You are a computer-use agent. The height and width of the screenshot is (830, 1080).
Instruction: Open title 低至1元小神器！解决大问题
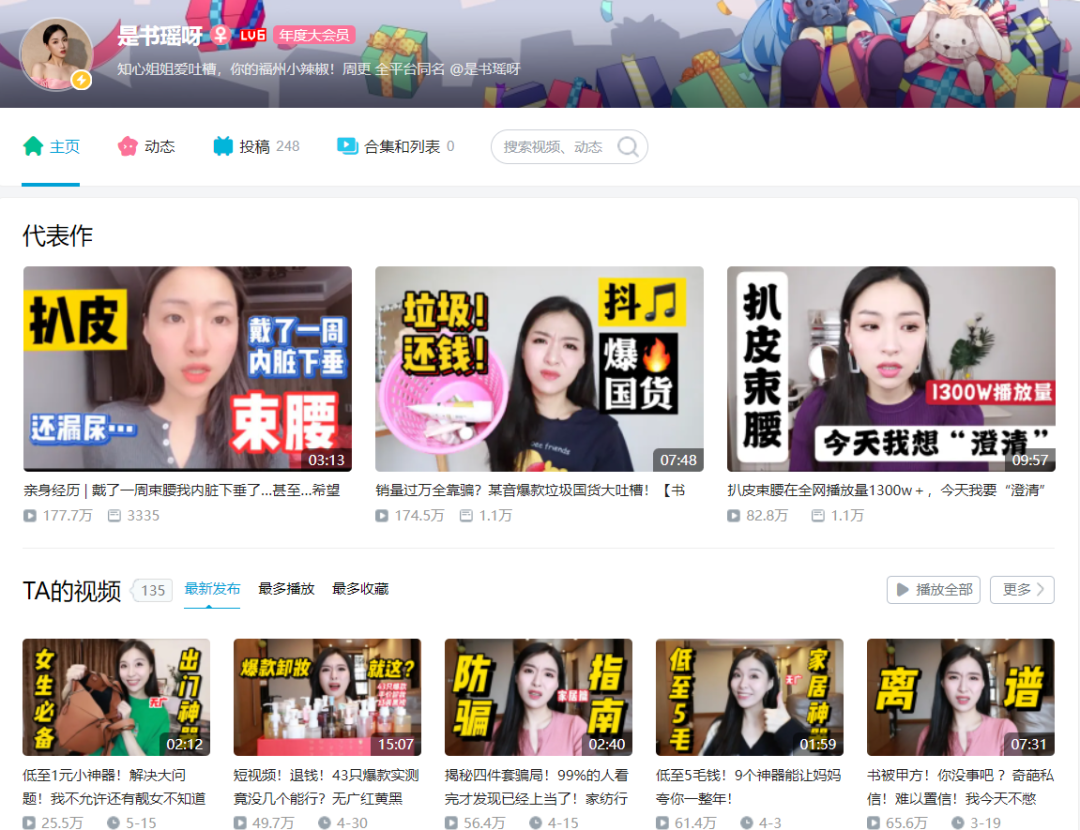(114, 787)
